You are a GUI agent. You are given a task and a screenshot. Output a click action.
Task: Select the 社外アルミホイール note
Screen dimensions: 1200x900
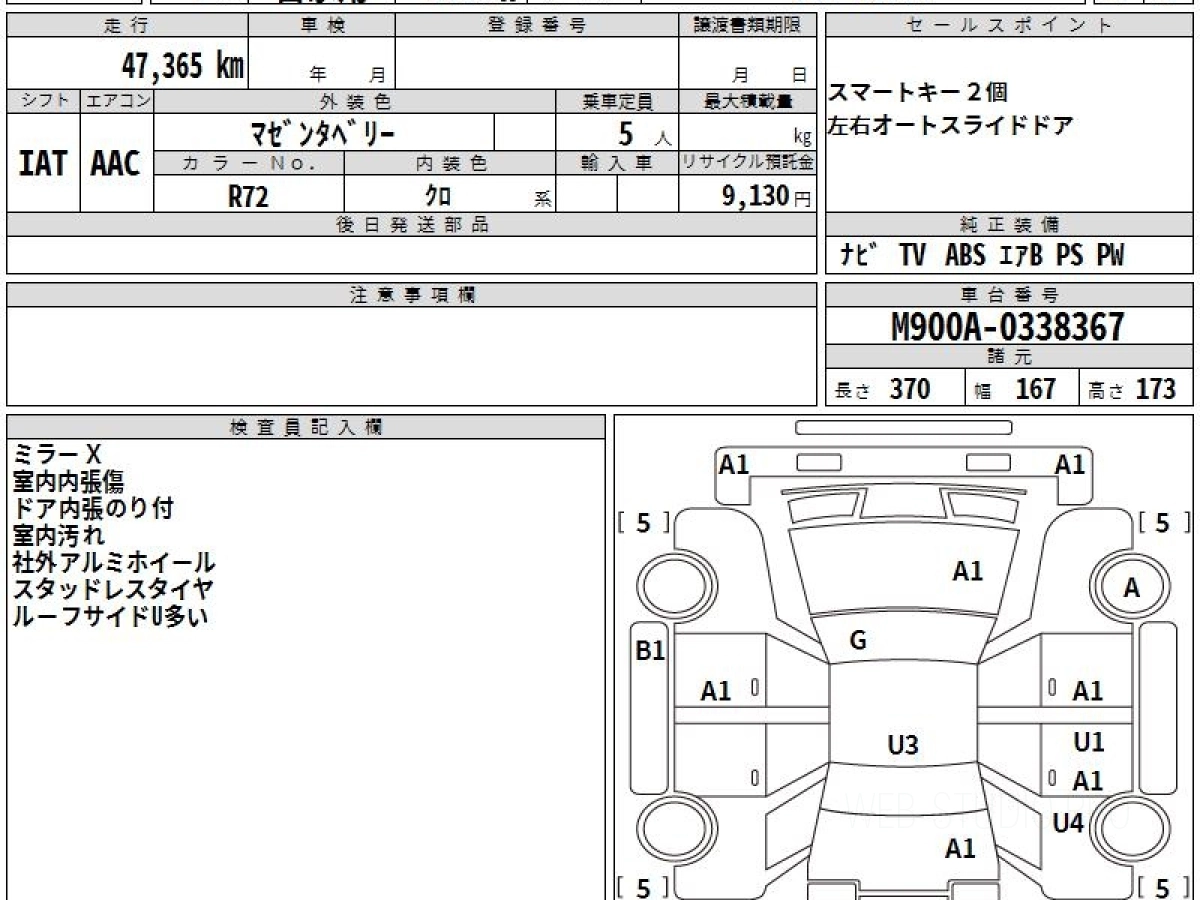(x=113, y=562)
